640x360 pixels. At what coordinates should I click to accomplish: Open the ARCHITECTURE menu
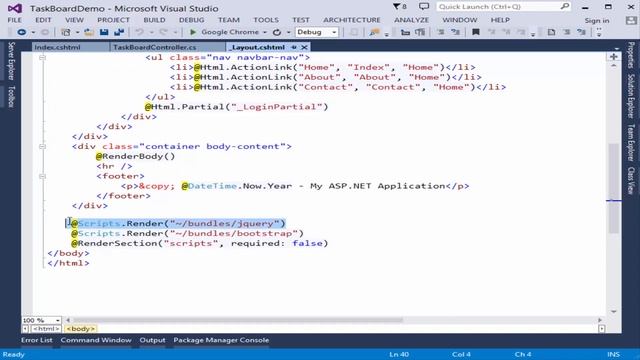click(x=352, y=20)
